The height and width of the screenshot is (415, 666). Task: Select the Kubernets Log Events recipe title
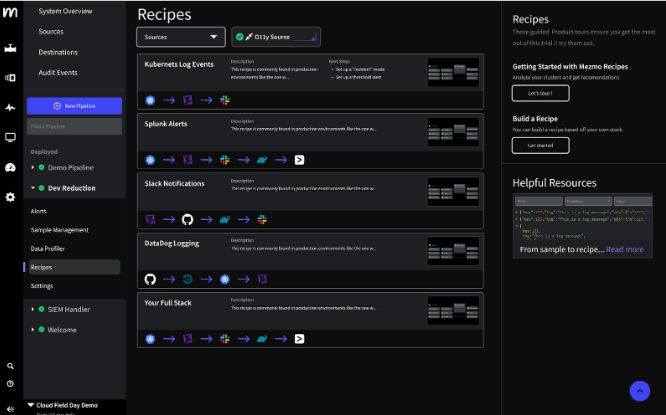[179, 64]
